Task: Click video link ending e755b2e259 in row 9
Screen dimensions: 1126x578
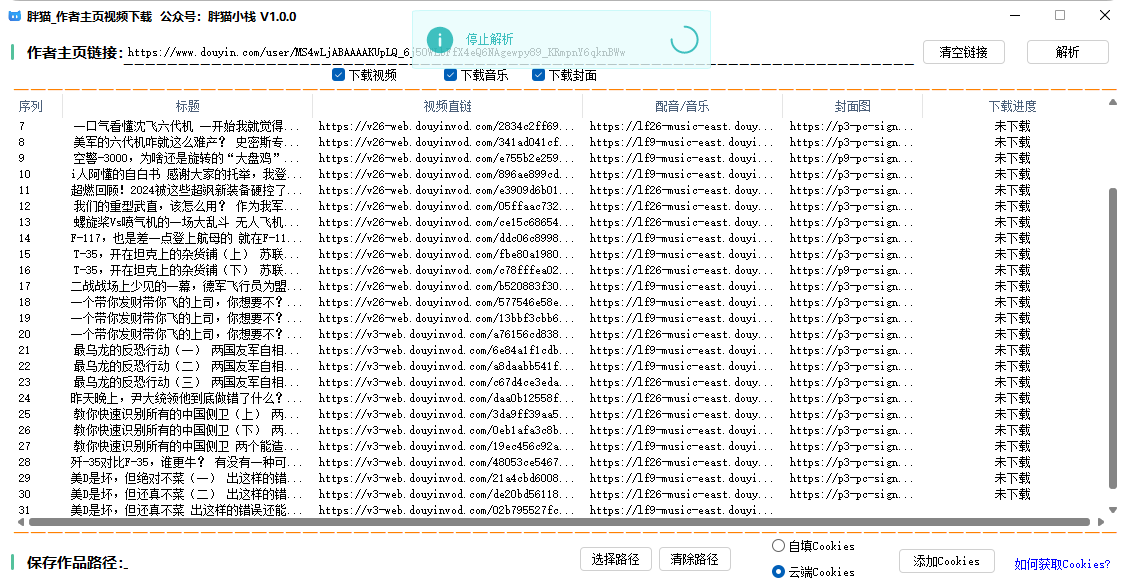Action: (x=446, y=158)
